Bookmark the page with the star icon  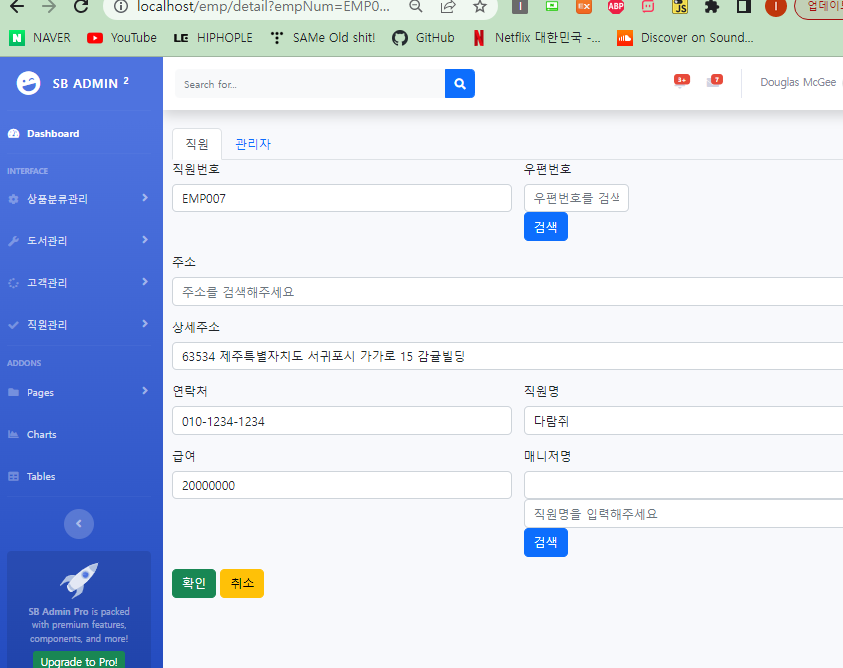tap(480, 6)
